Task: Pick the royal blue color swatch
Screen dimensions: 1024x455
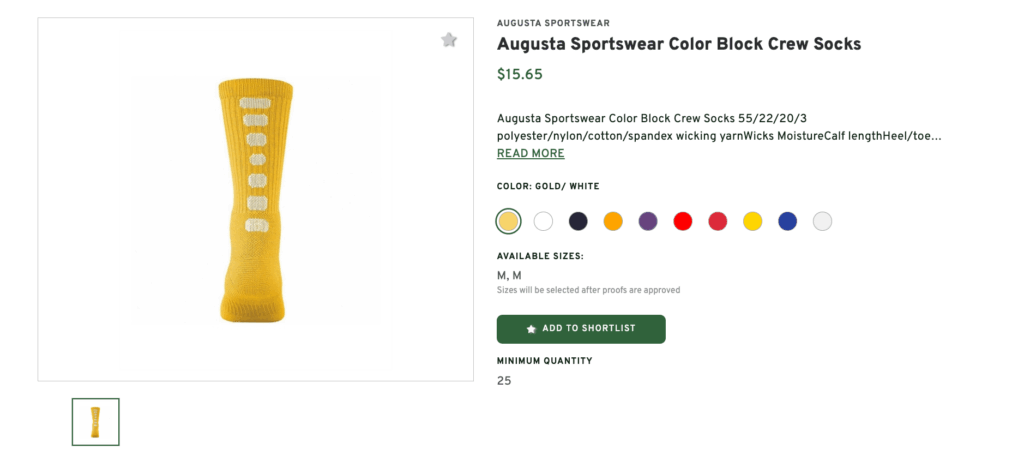Action: [788, 221]
